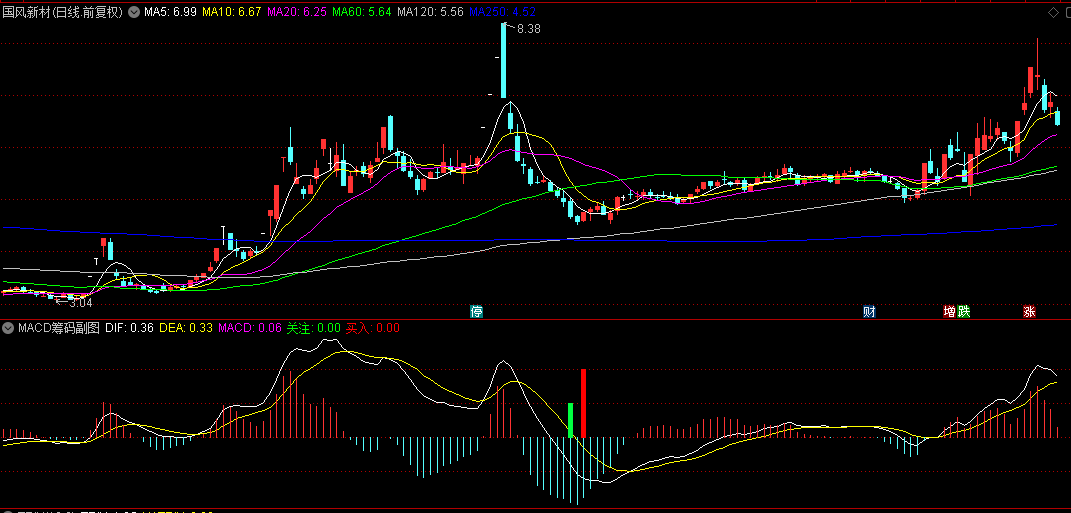Click the MA60: 5.64 green label

coord(363,12)
